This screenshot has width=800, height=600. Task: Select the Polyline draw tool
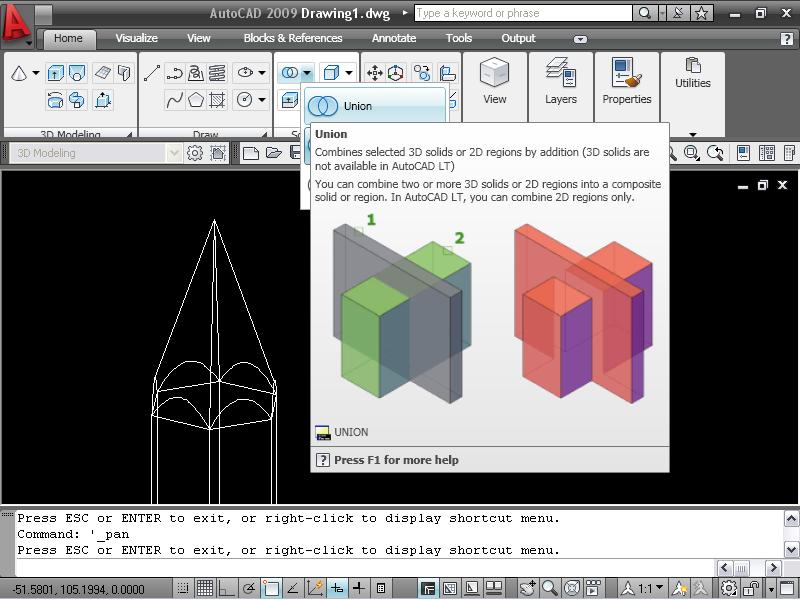coord(174,73)
